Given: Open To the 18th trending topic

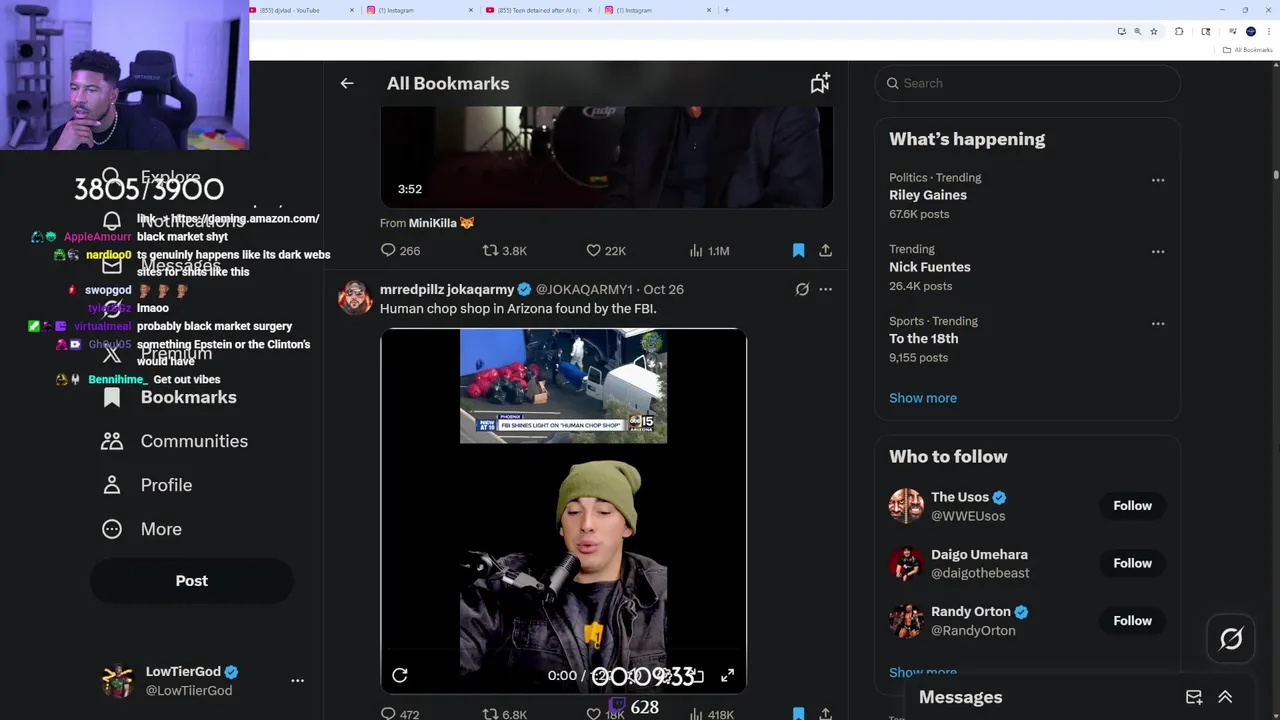Looking at the screenshot, I should (923, 339).
